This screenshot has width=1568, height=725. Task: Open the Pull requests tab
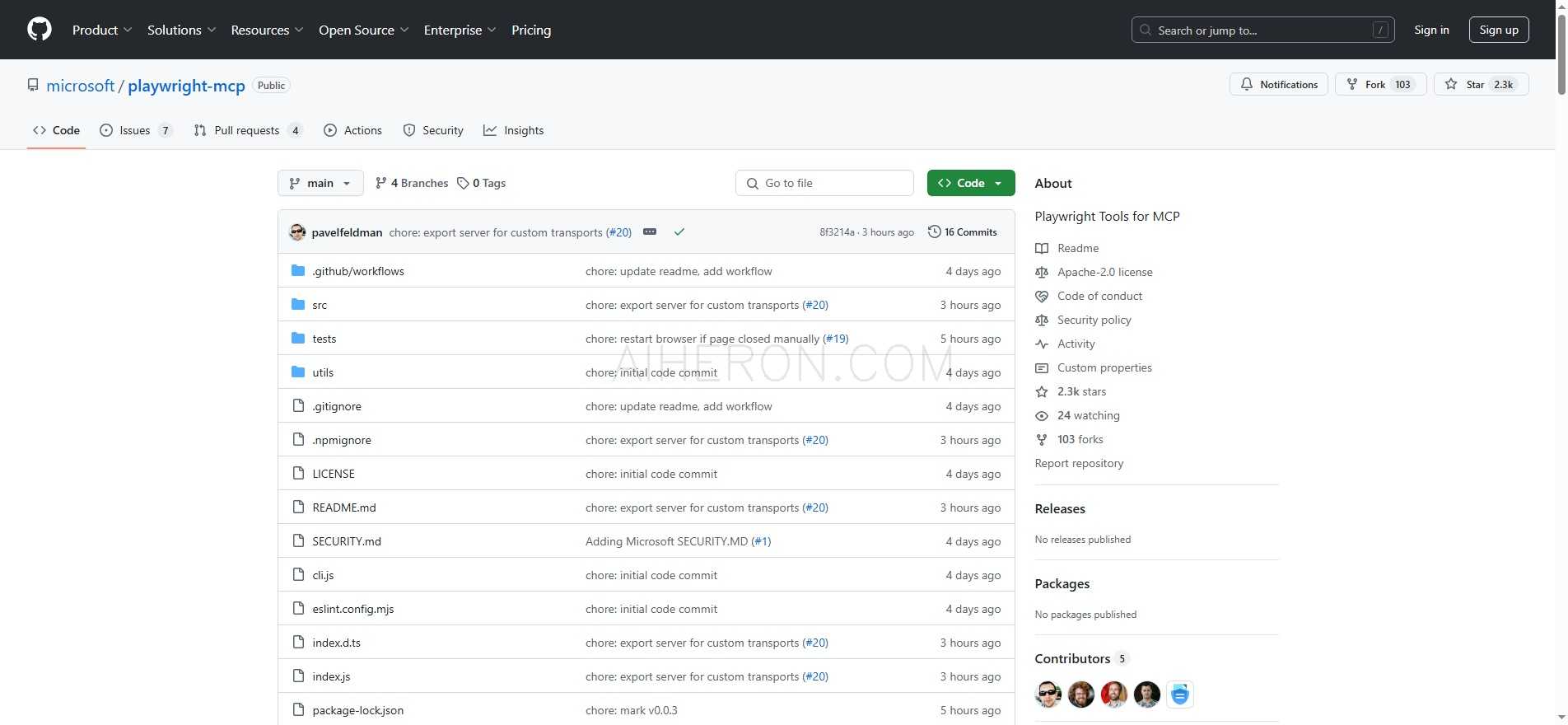point(248,130)
